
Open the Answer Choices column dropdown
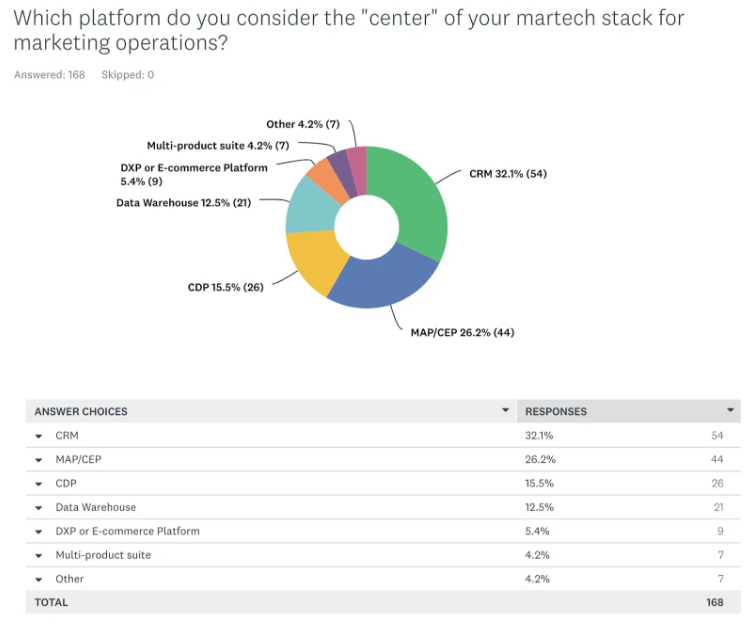tap(505, 411)
